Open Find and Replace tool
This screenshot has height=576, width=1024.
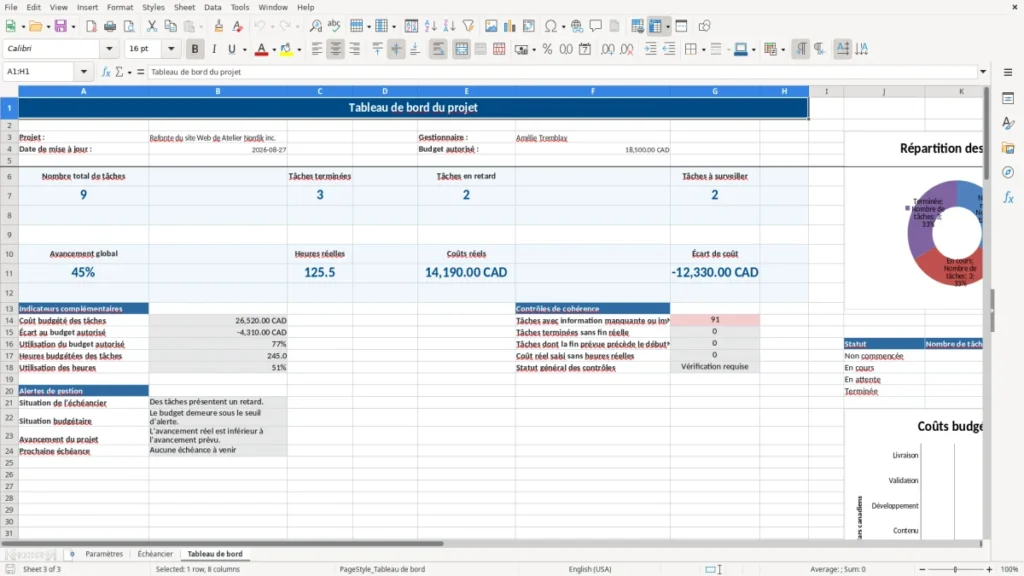(x=315, y=26)
